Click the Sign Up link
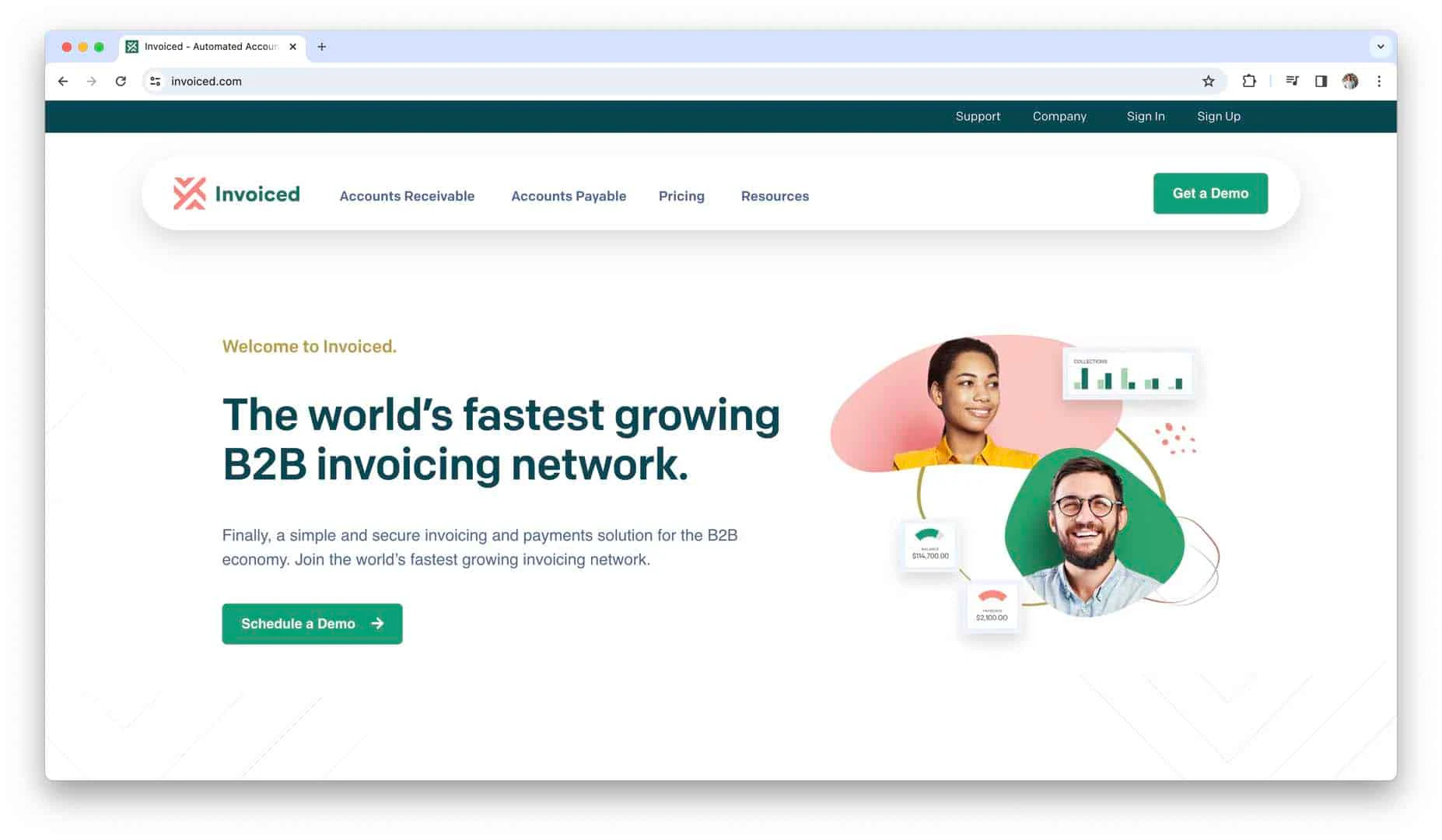Image resolution: width=1442 pixels, height=840 pixels. click(1219, 116)
